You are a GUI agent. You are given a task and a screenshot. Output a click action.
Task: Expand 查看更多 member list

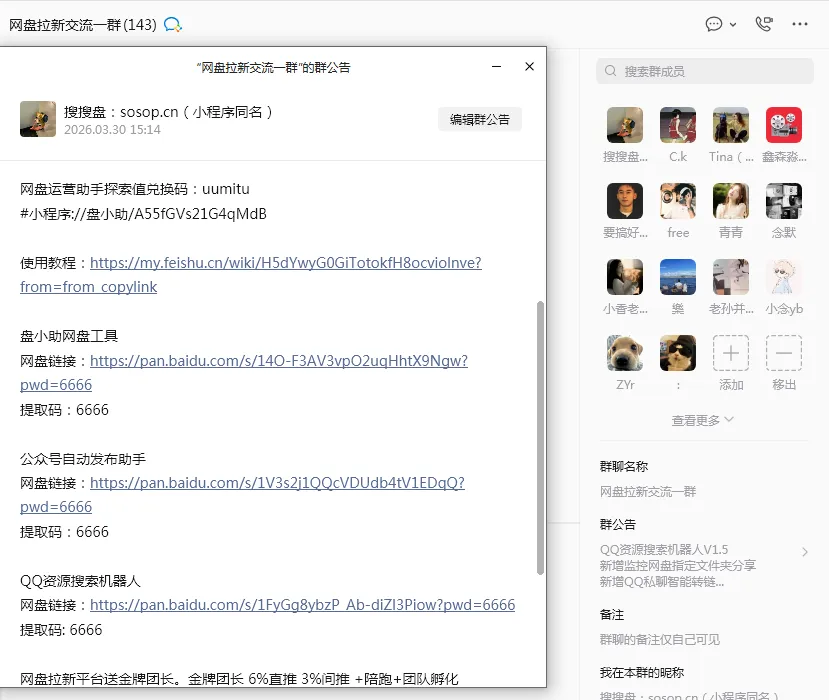click(702, 420)
